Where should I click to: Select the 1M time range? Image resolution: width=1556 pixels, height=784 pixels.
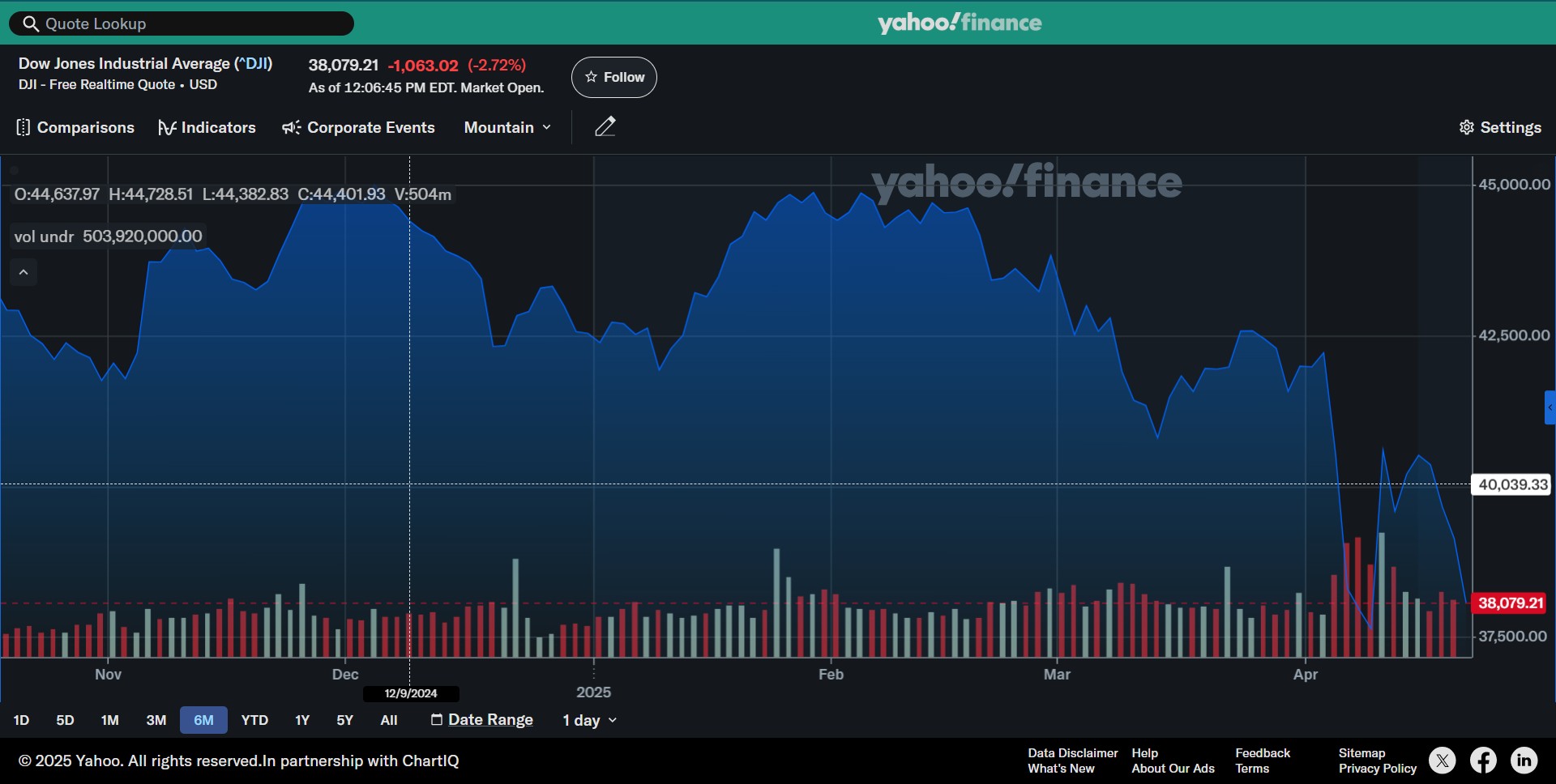coord(109,720)
